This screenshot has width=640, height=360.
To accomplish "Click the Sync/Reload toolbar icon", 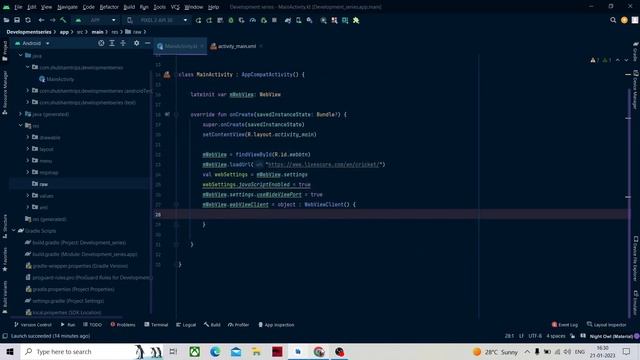I will (28, 20).
